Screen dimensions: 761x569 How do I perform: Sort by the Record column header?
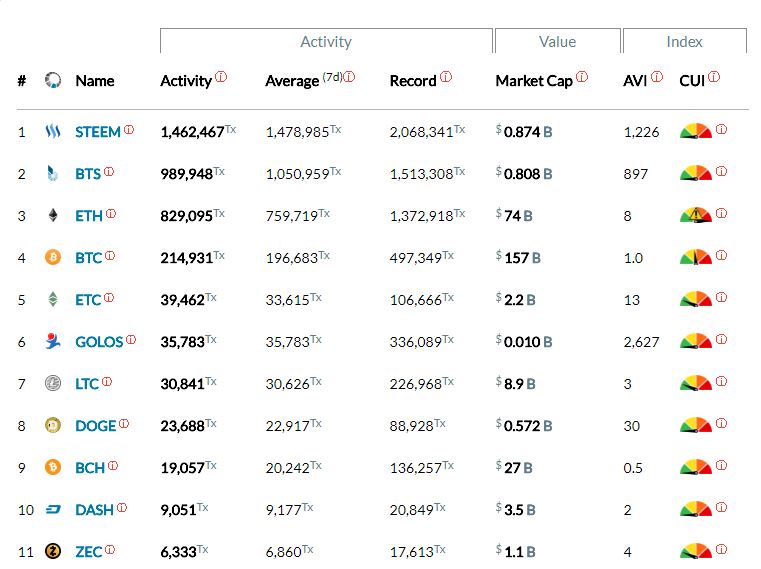tap(413, 81)
